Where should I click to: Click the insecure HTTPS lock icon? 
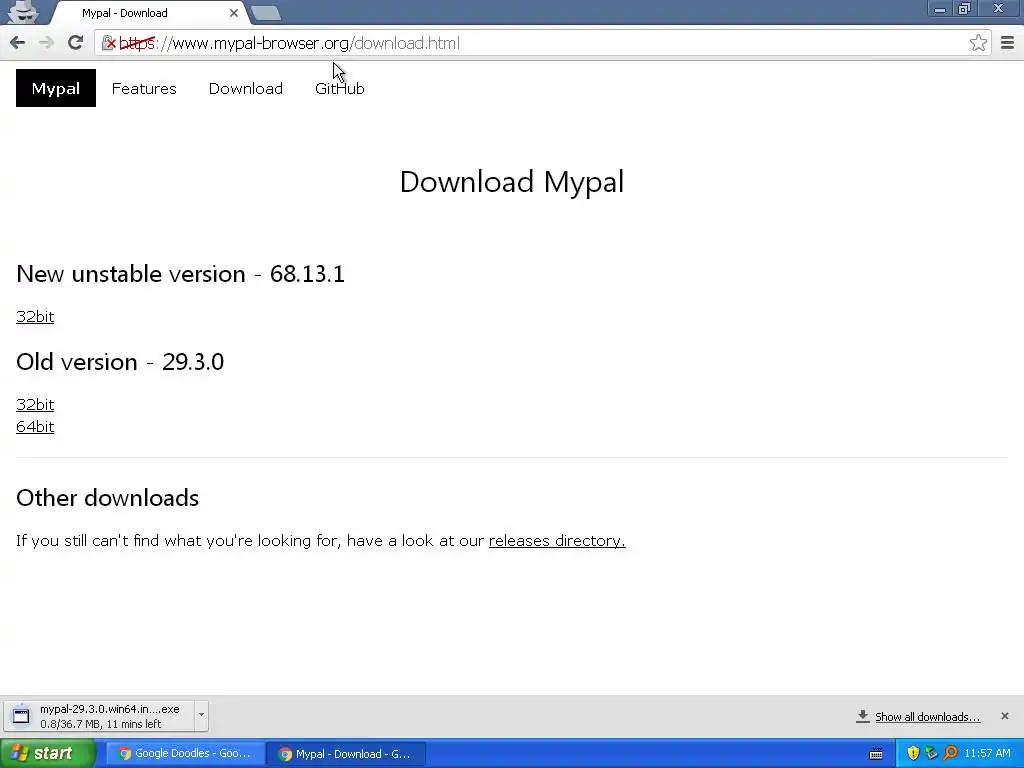108,43
